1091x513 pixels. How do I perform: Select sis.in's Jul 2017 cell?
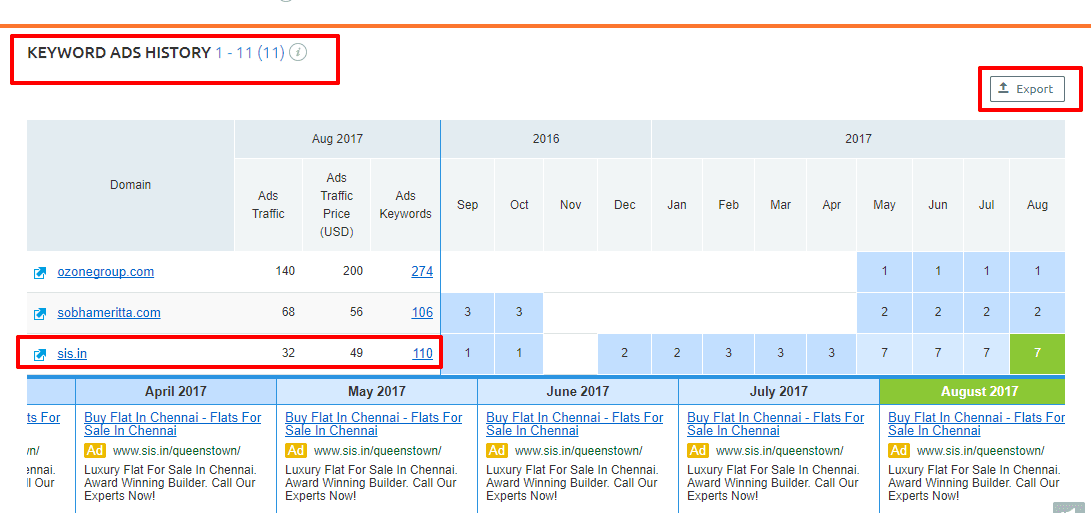986,354
